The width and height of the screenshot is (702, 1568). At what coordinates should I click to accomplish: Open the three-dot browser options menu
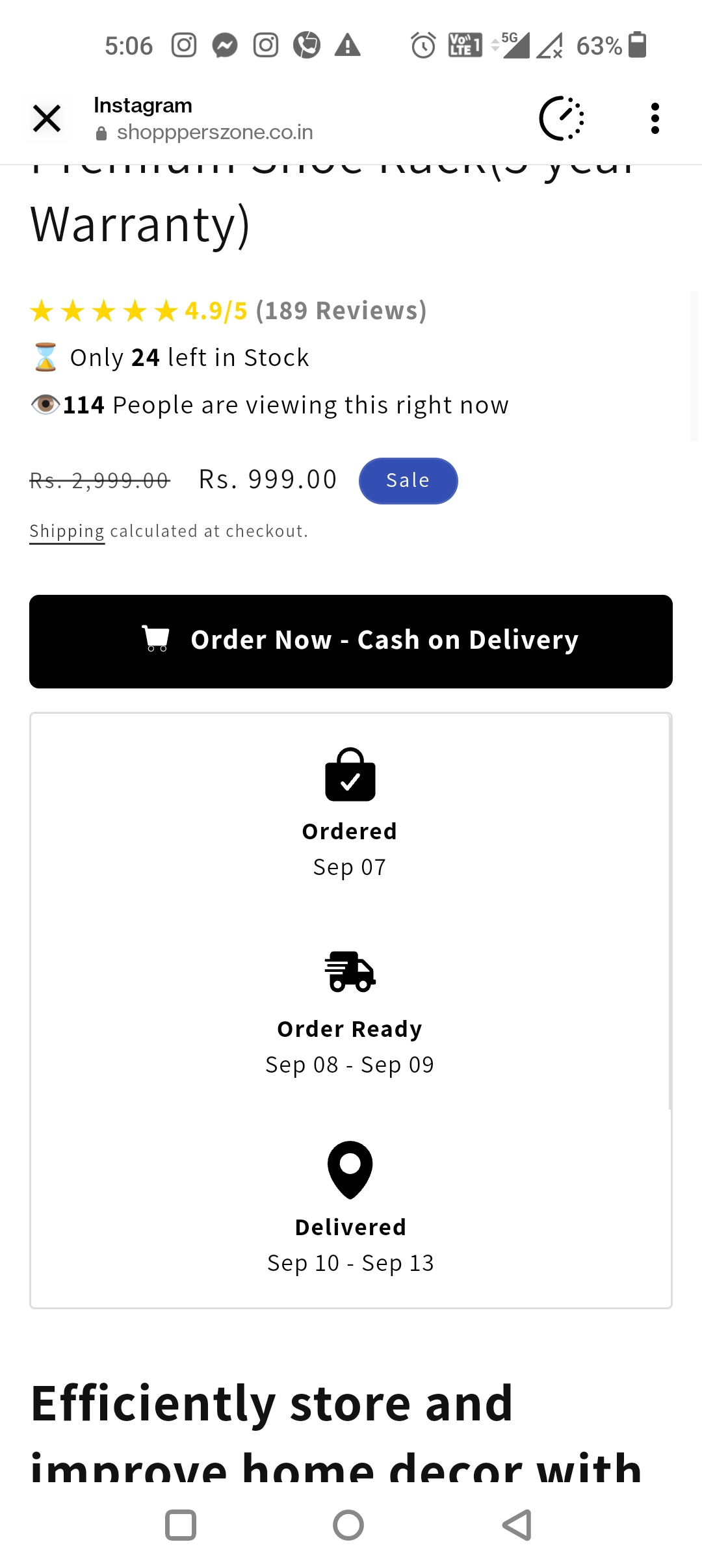pos(655,118)
